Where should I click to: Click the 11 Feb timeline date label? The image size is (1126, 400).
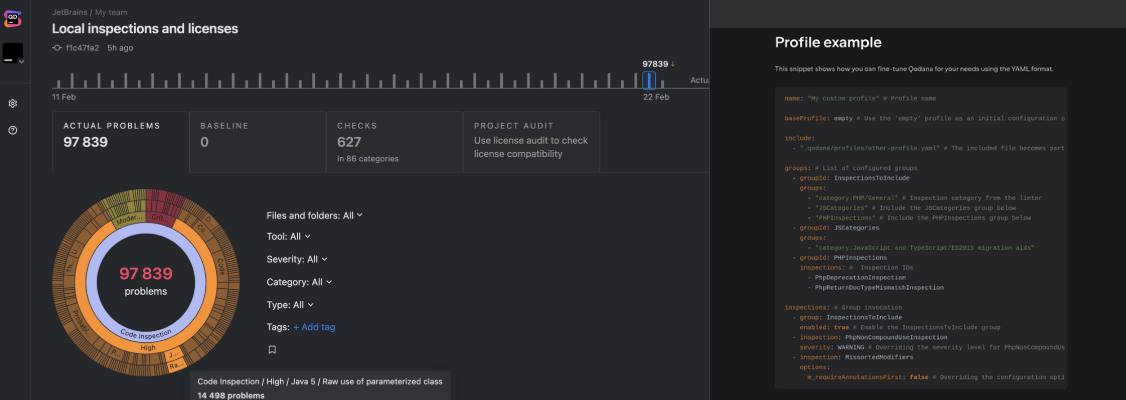64,97
